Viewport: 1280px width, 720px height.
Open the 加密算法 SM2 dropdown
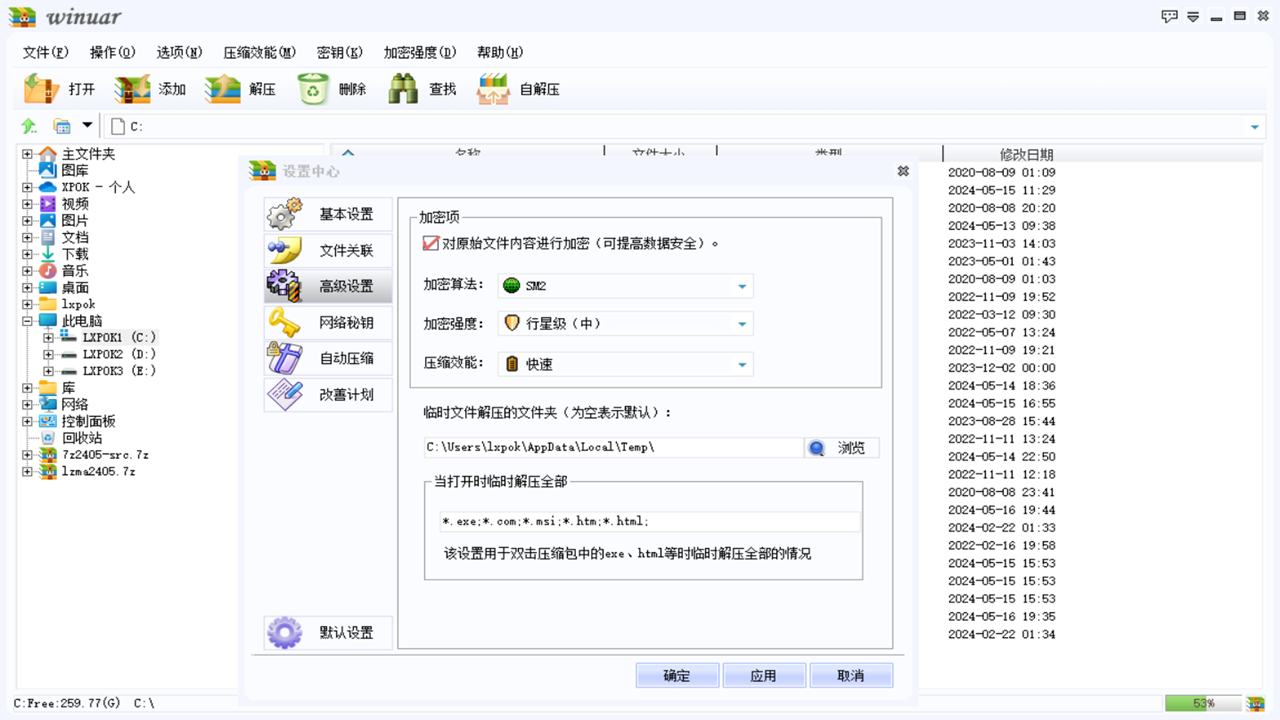pyautogui.click(x=740, y=285)
